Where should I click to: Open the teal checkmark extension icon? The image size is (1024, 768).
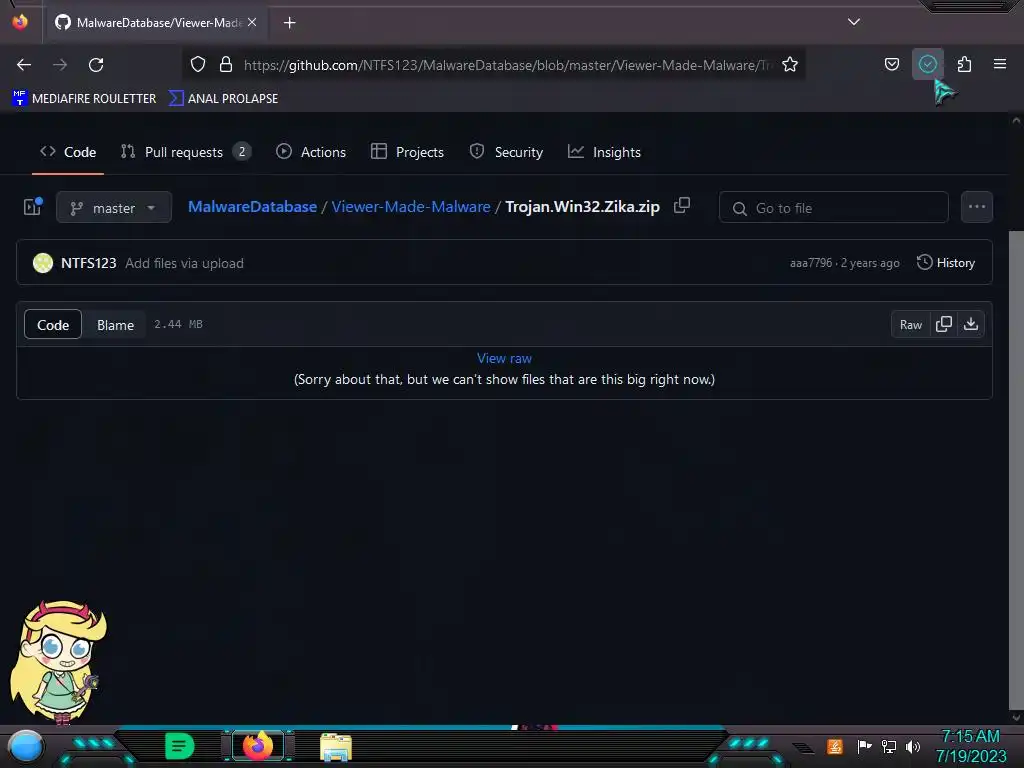tap(927, 64)
